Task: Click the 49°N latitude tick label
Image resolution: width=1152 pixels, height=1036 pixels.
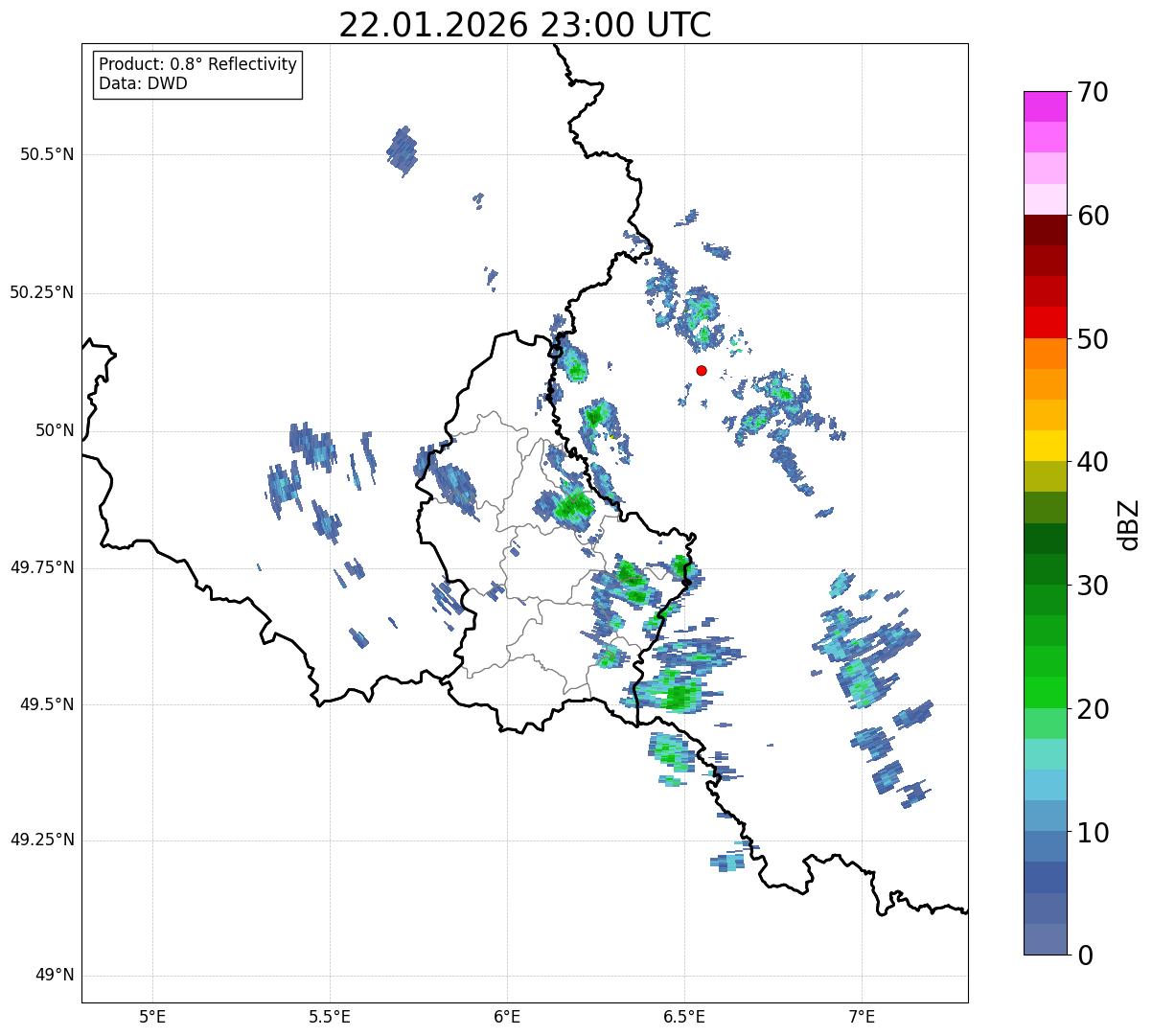Action: 54,976
